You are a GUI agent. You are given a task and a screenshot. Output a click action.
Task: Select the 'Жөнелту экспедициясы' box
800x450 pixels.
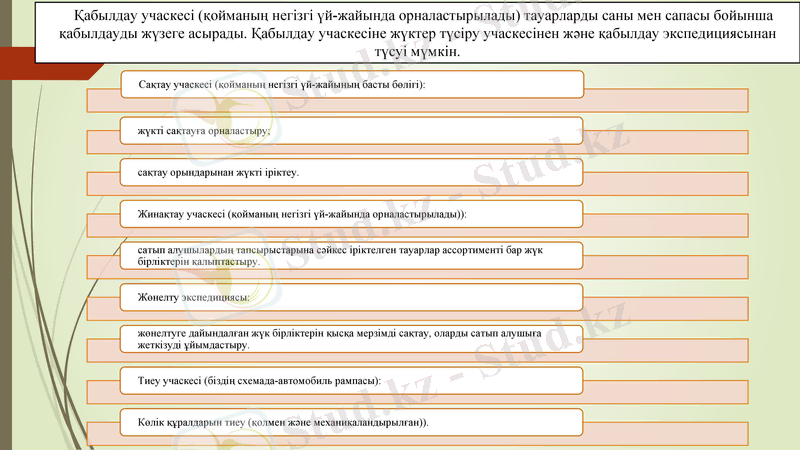[351, 297]
